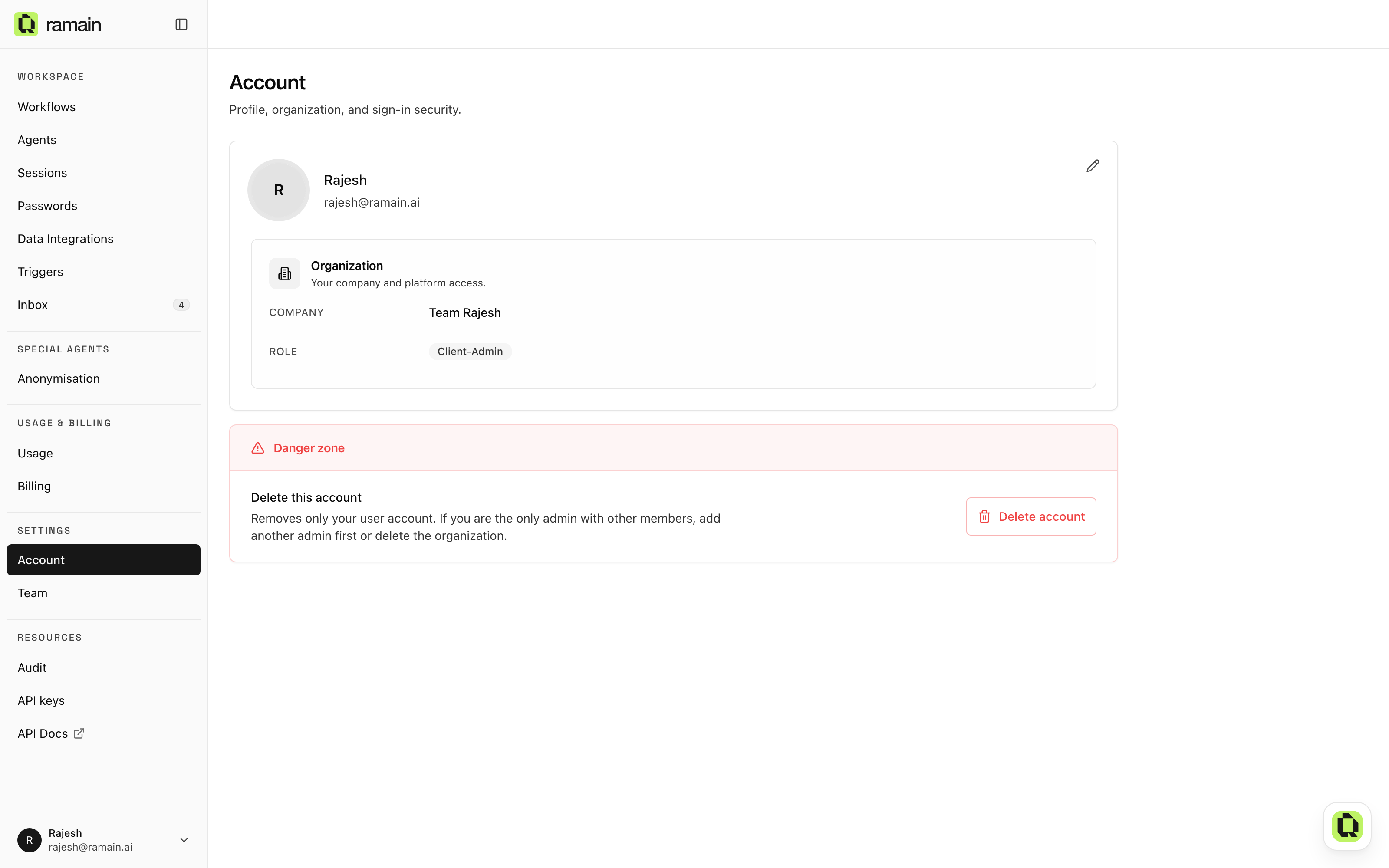The height and width of the screenshot is (868, 1389).
Task: Open Billing page
Action: click(x=103, y=486)
